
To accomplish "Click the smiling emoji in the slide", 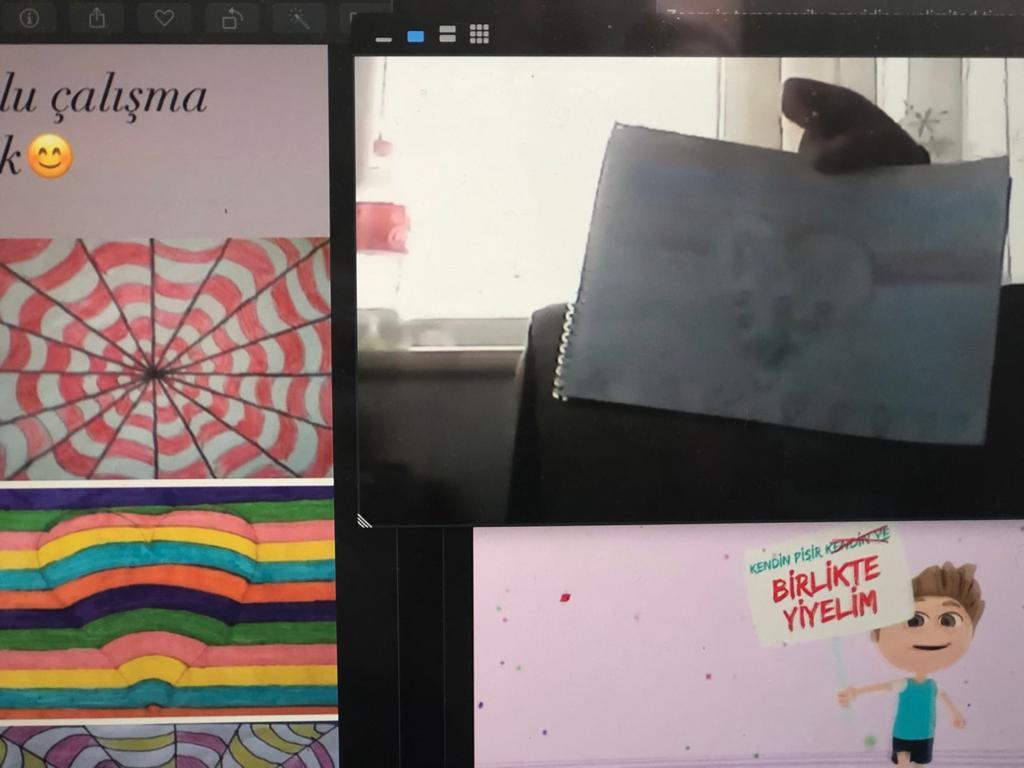I will 50,157.
